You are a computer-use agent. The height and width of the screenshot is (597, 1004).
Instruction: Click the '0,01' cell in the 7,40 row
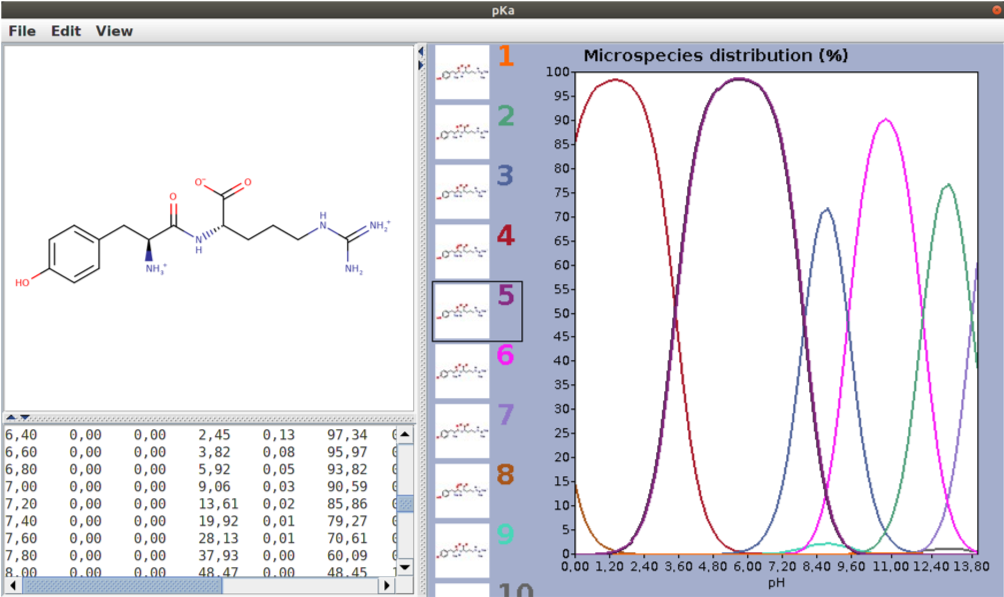pyautogui.click(x=279, y=521)
